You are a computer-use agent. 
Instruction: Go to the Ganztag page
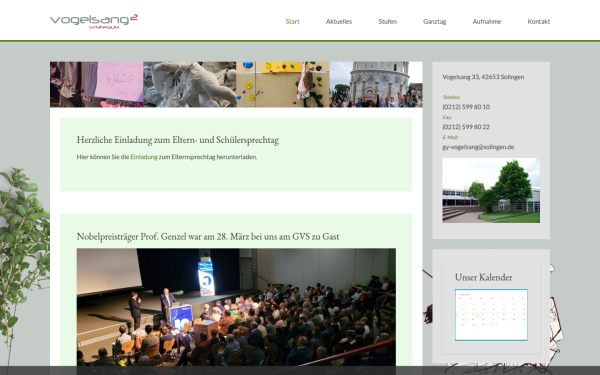434,22
